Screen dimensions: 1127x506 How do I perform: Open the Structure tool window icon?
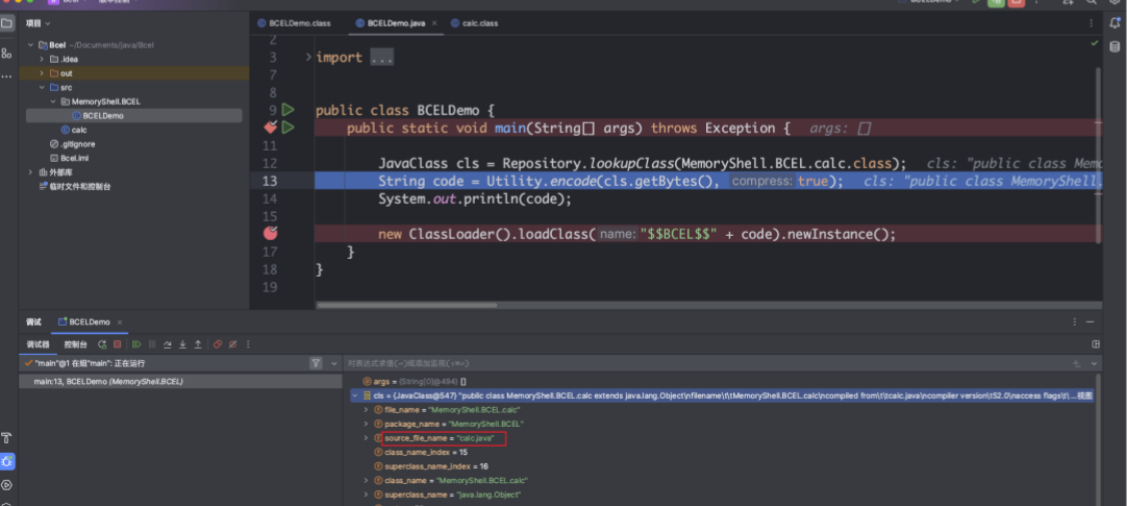click(x=7, y=53)
